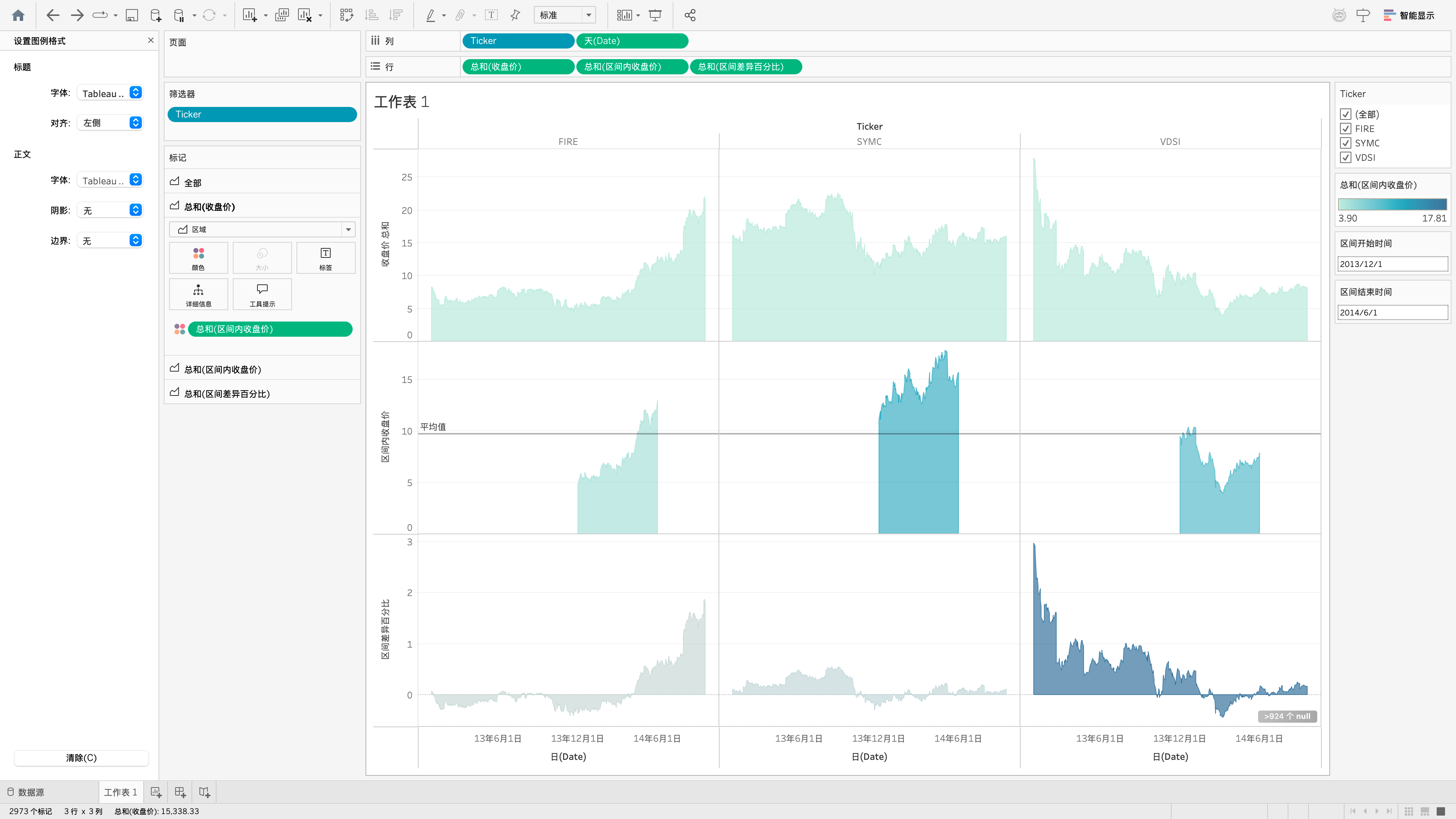This screenshot has height=819, width=1456.
Task: Click the save workbook icon
Action: point(132,15)
